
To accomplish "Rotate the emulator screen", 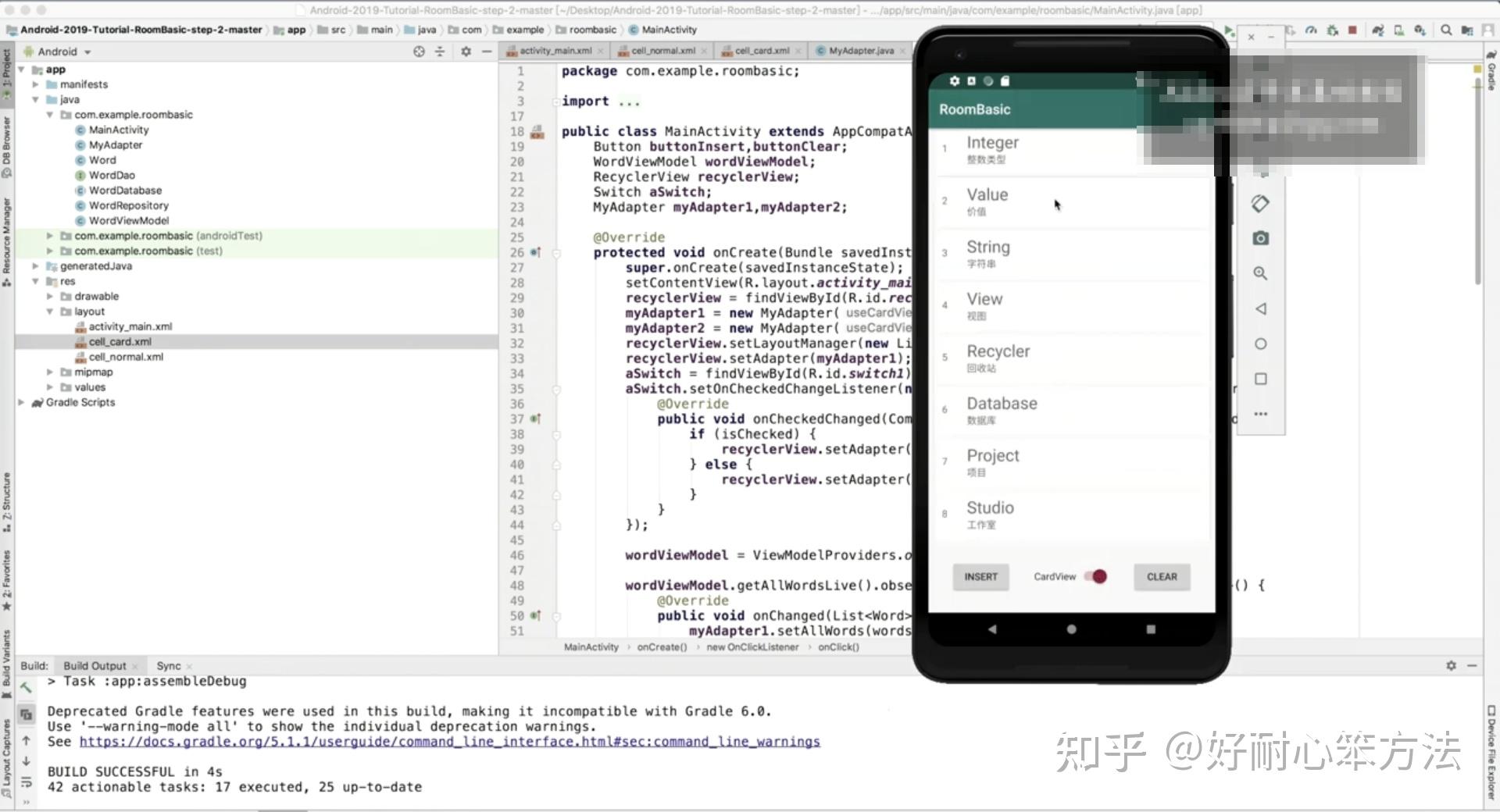I will (x=1260, y=204).
